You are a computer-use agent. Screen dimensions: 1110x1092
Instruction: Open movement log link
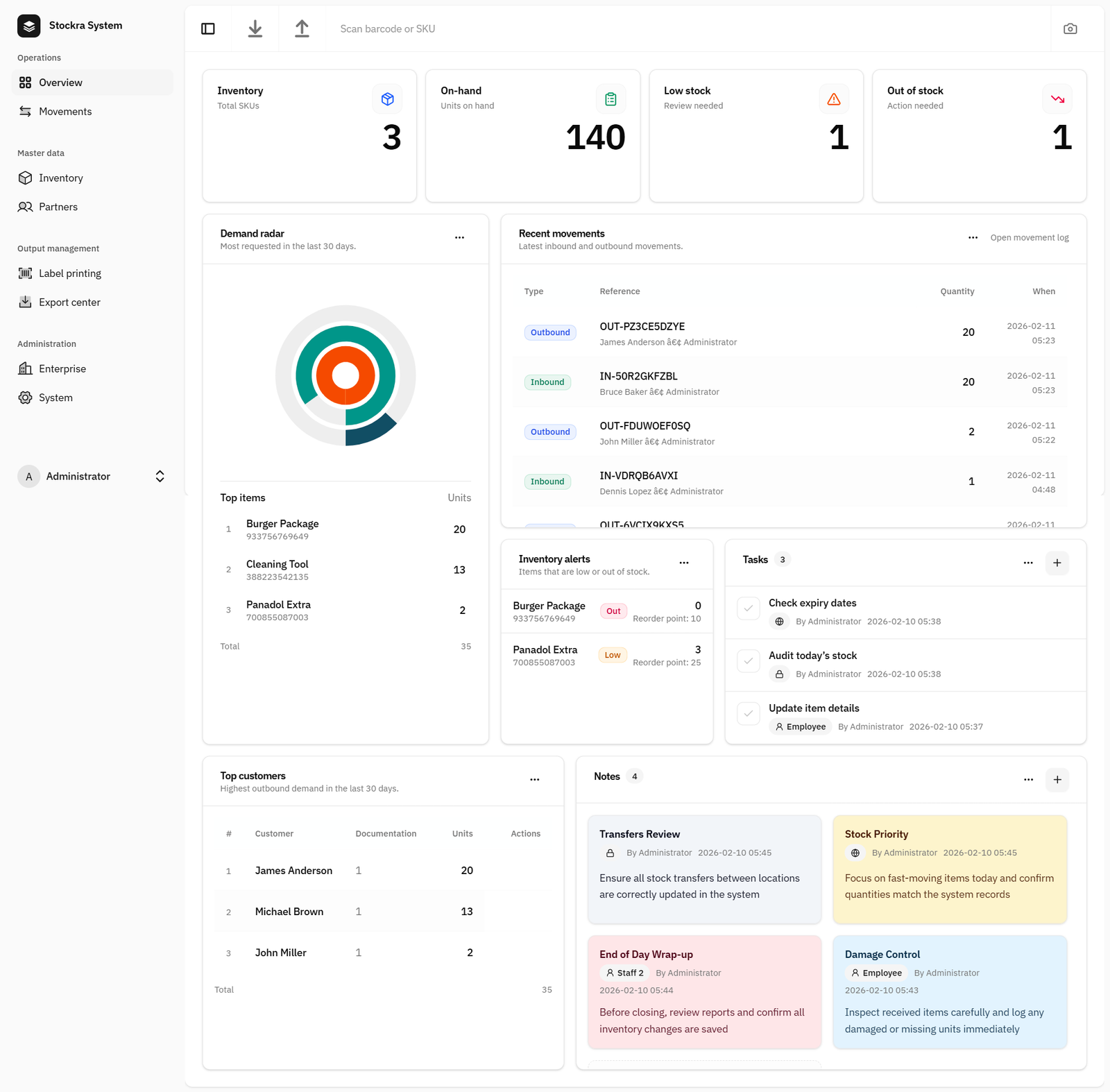pos(1029,238)
